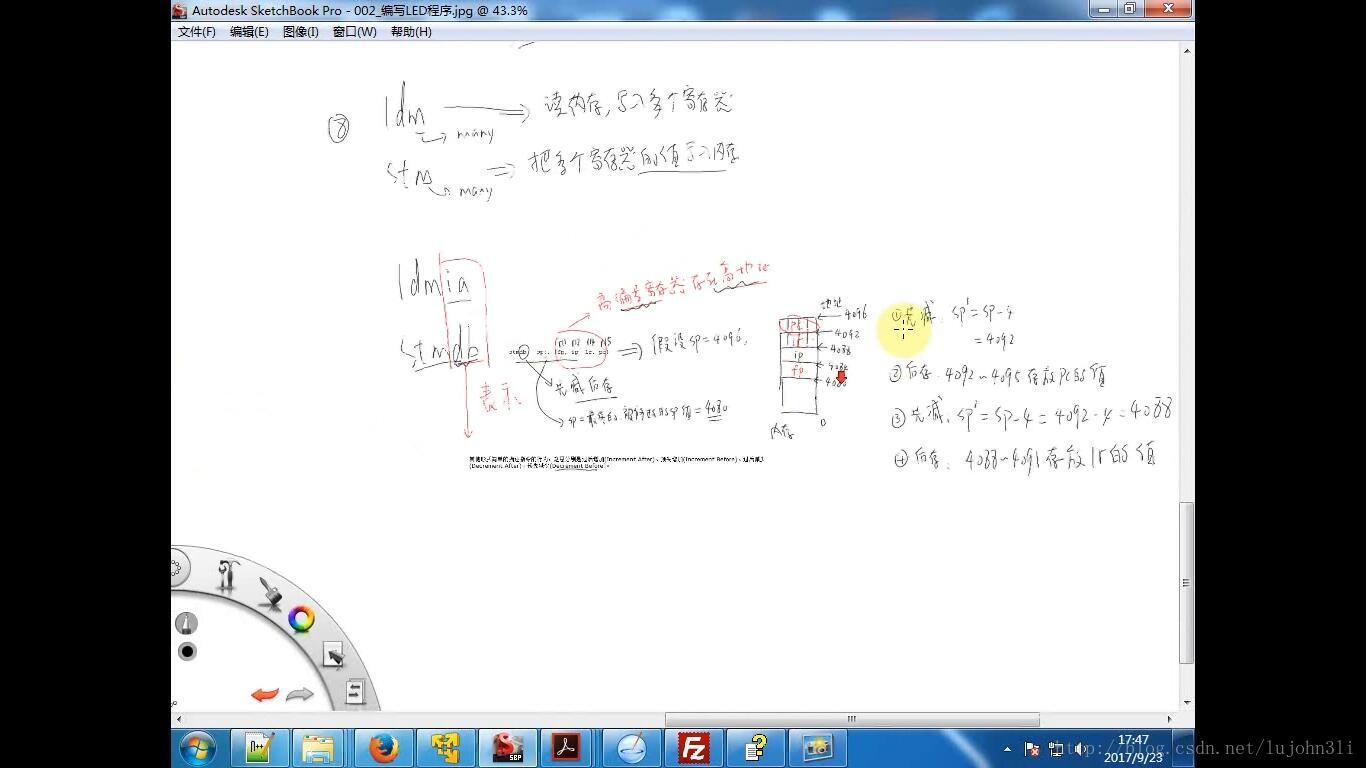
Task: Open the Edit cursor-page icon in the lagoon
Action: click(x=333, y=655)
